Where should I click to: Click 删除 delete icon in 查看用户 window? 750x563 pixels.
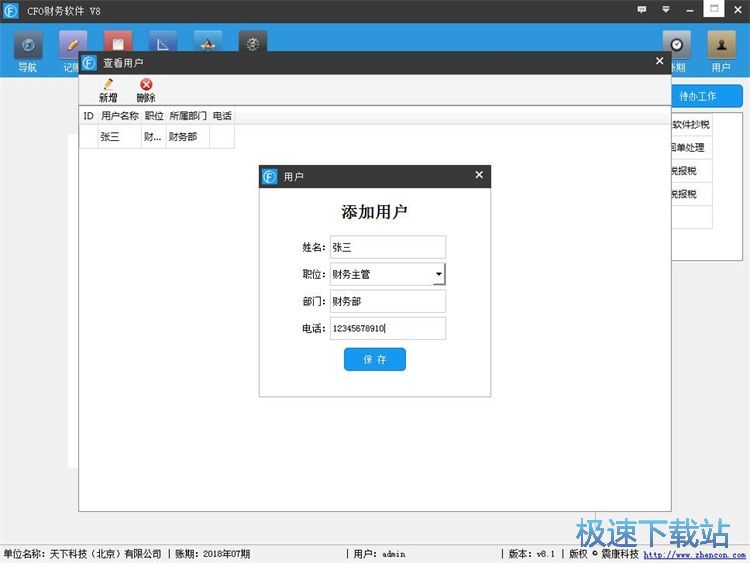[x=146, y=90]
